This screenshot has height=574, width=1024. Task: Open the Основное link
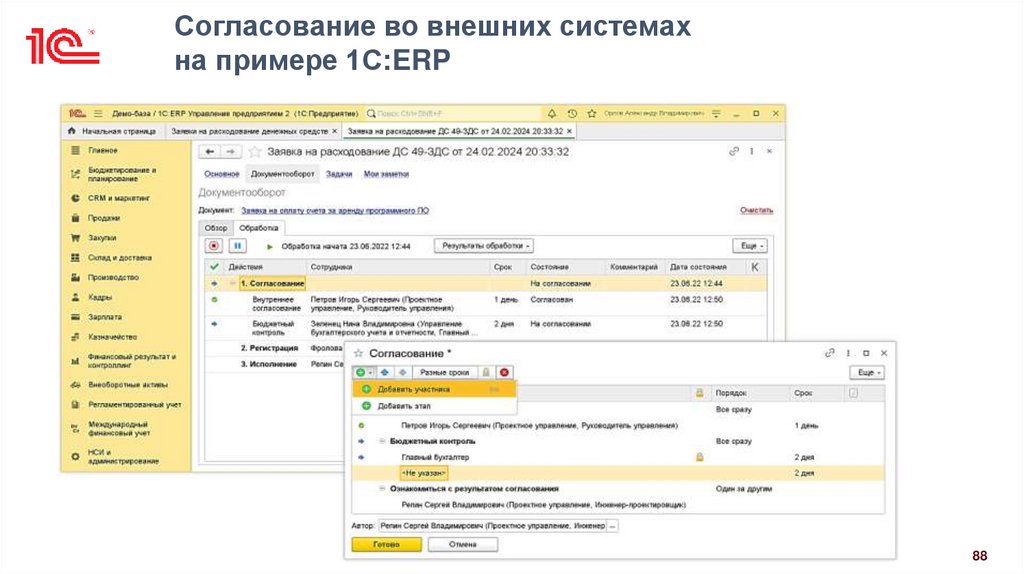click(x=221, y=174)
